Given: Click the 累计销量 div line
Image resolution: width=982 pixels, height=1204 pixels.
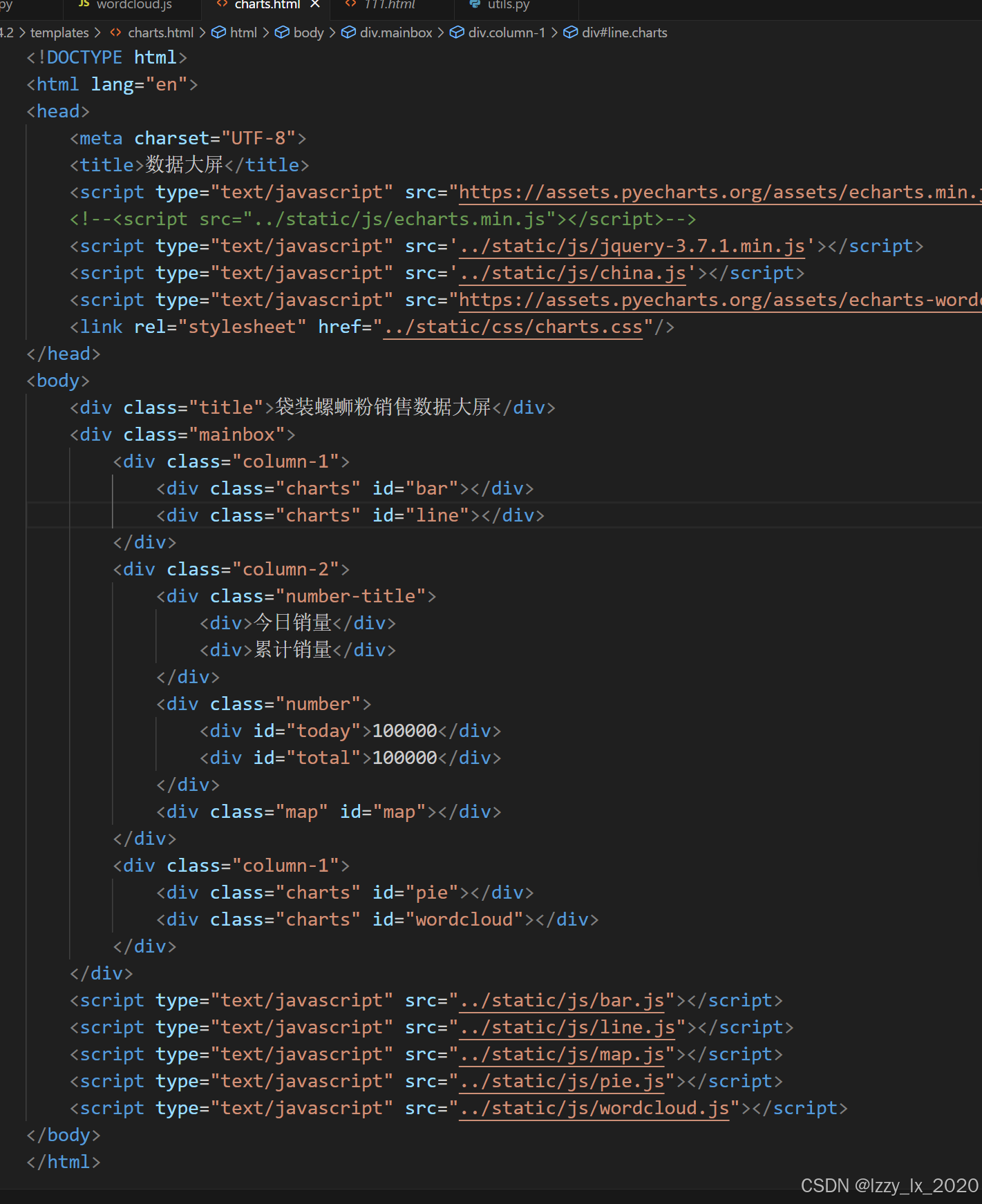Looking at the screenshot, I should click(x=298, y=650).
